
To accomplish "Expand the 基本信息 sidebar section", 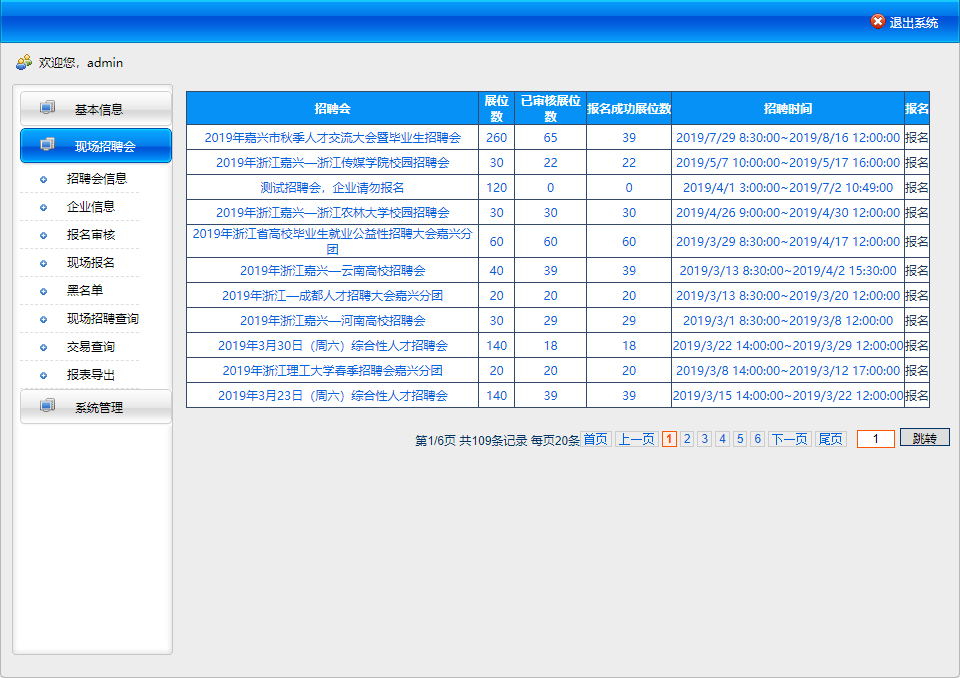I will (97, 109).
